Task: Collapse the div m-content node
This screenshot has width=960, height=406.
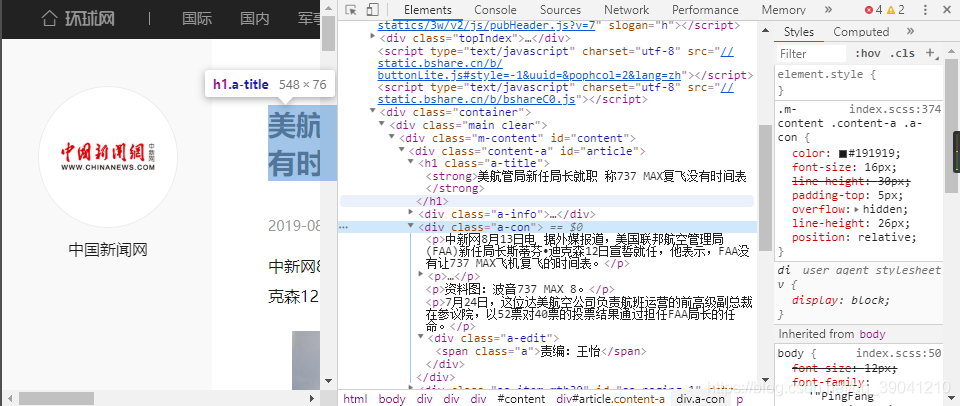Action: point(393,138)
